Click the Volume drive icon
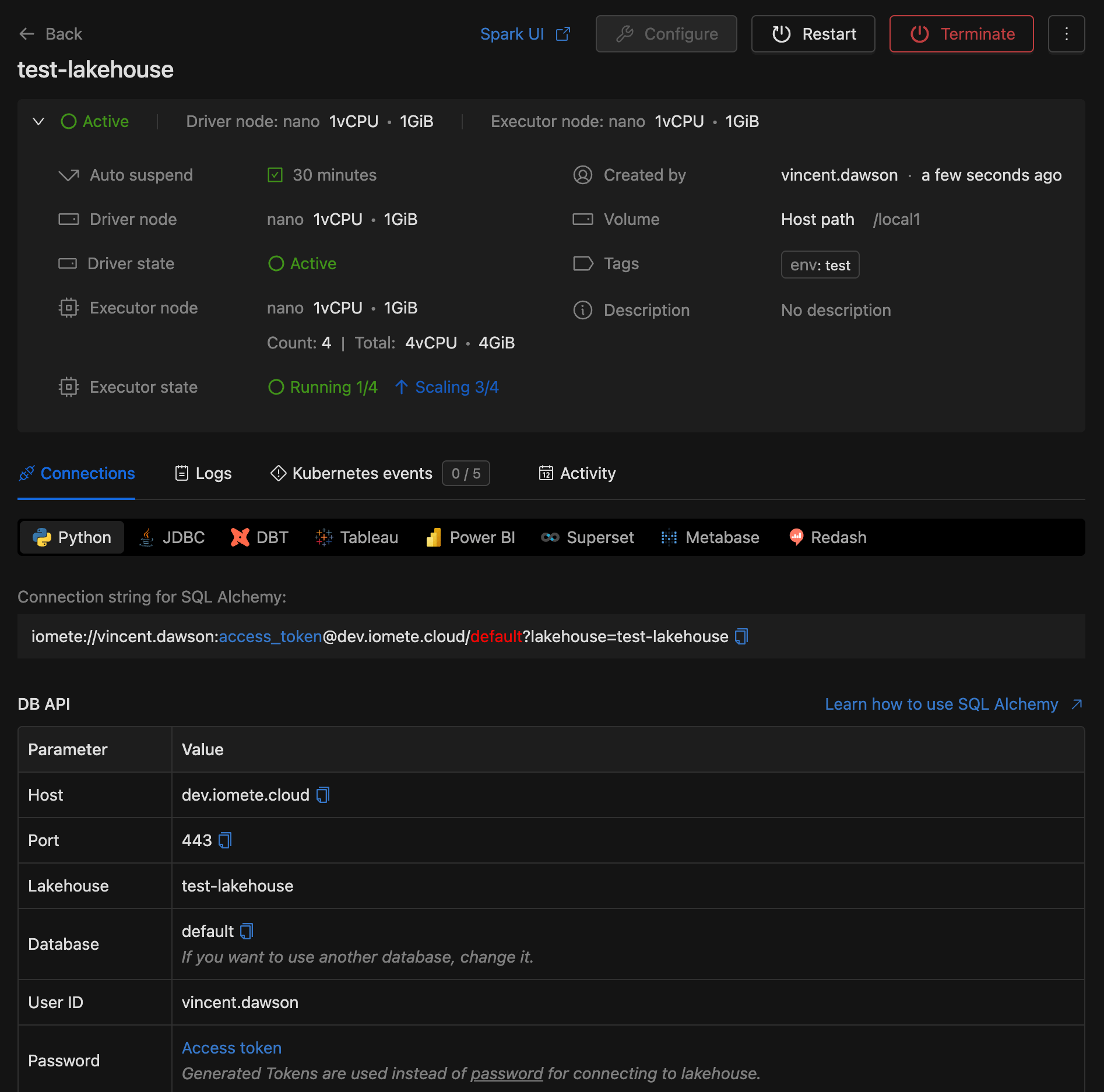 coord(583,219)
